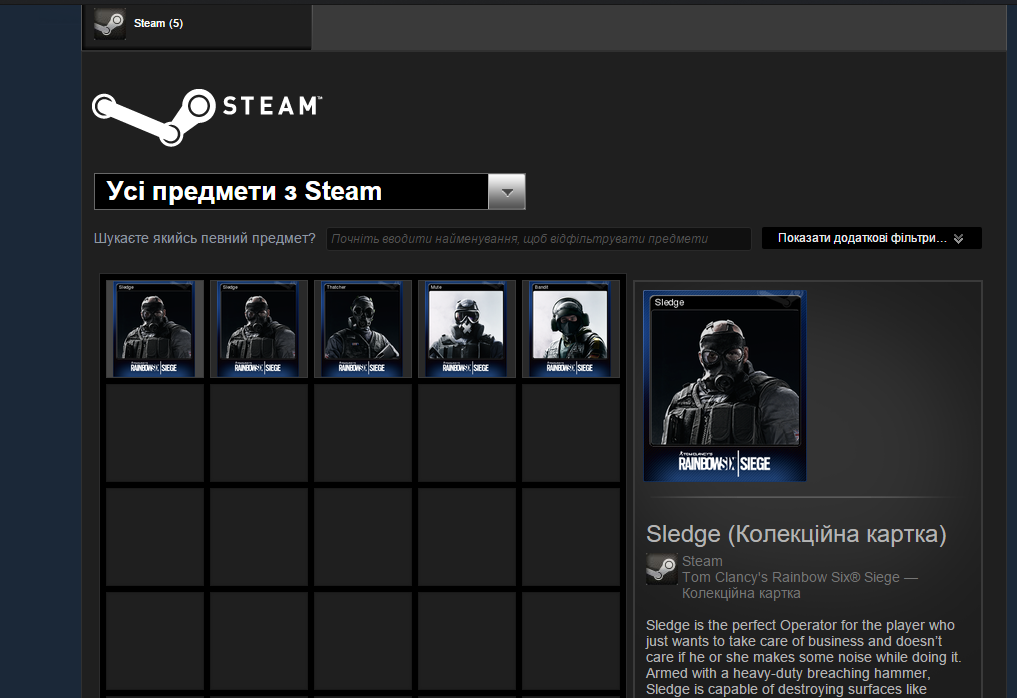Expand 'Показати додаткові фільтри...' button
This screenshot has width=1017, height=698.
(x=871, y=238)
